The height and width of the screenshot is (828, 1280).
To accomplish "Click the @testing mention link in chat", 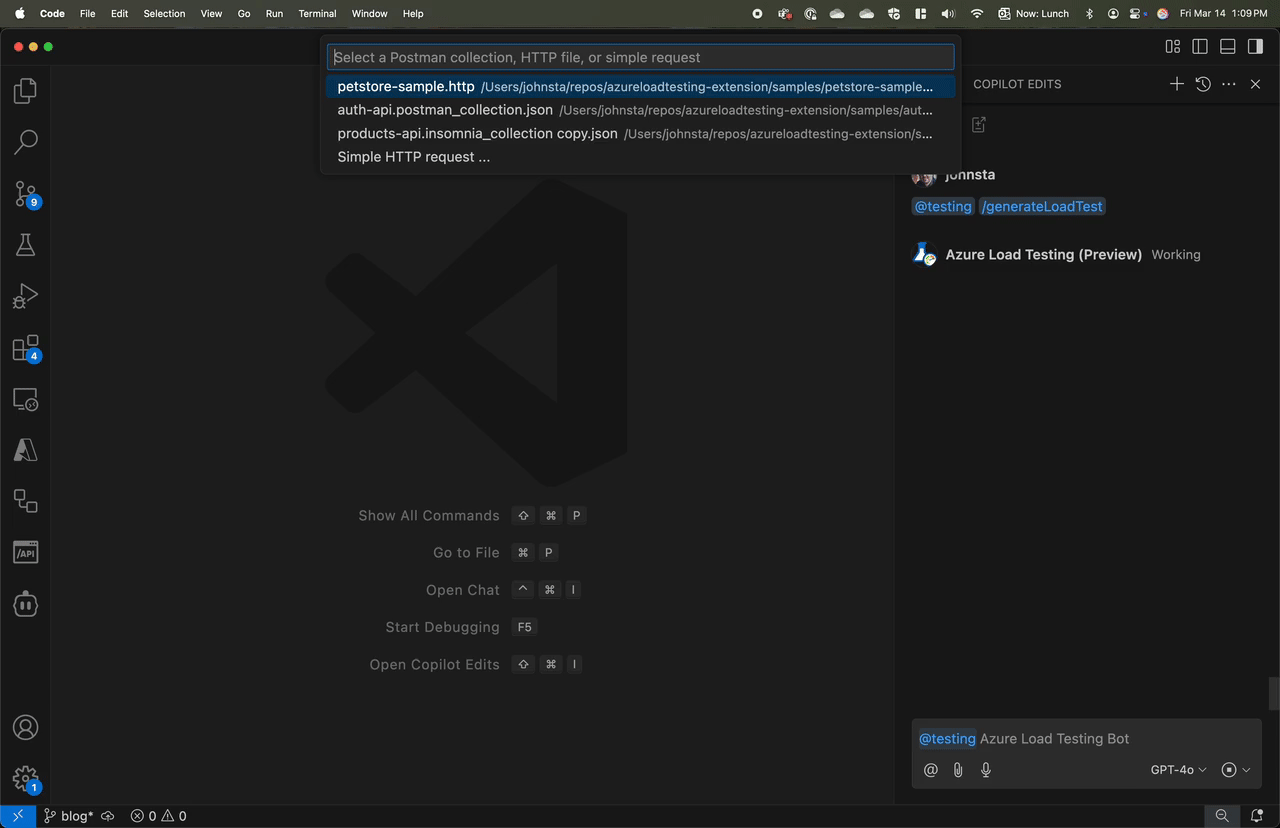I will coord(943,207).
